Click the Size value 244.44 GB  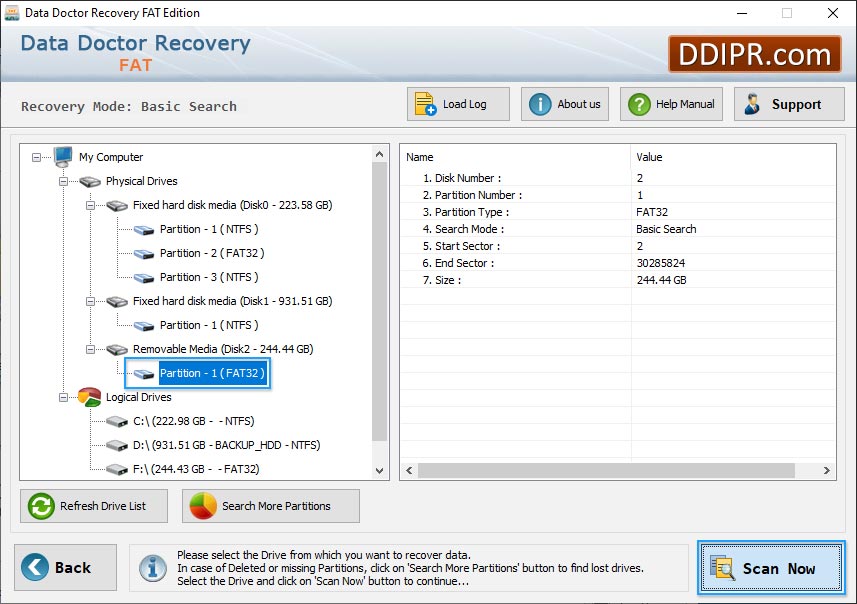(x=661, y=280)
